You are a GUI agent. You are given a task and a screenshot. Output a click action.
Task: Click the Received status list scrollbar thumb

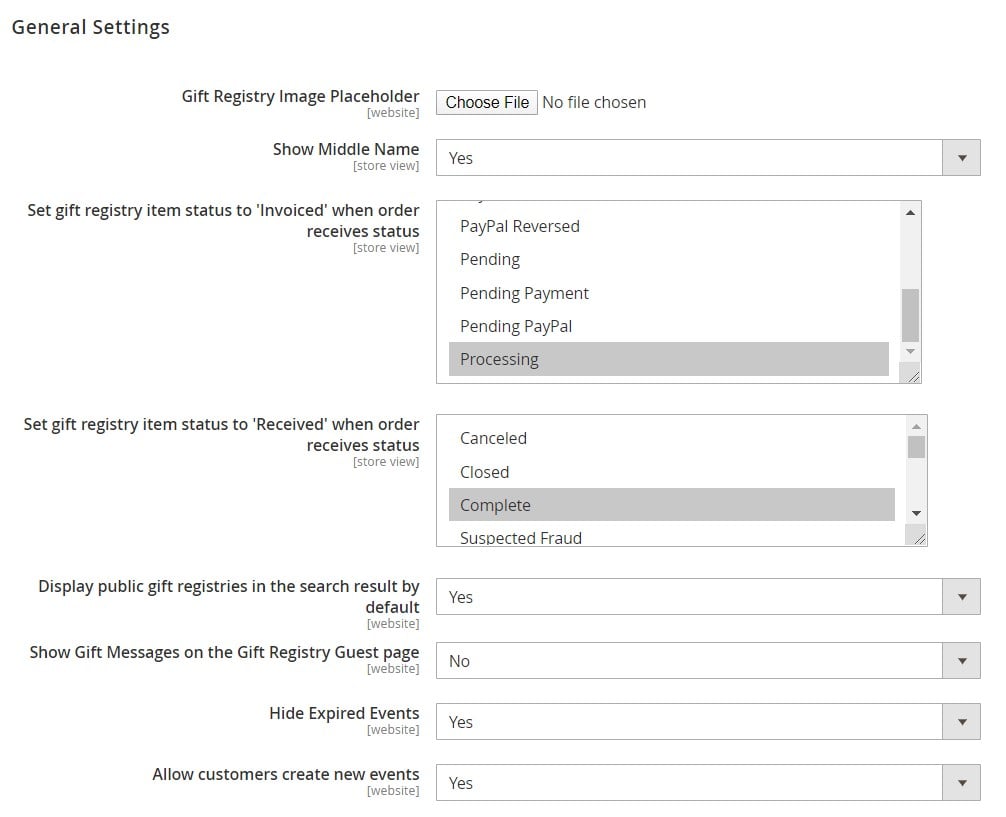coord(916,447)
